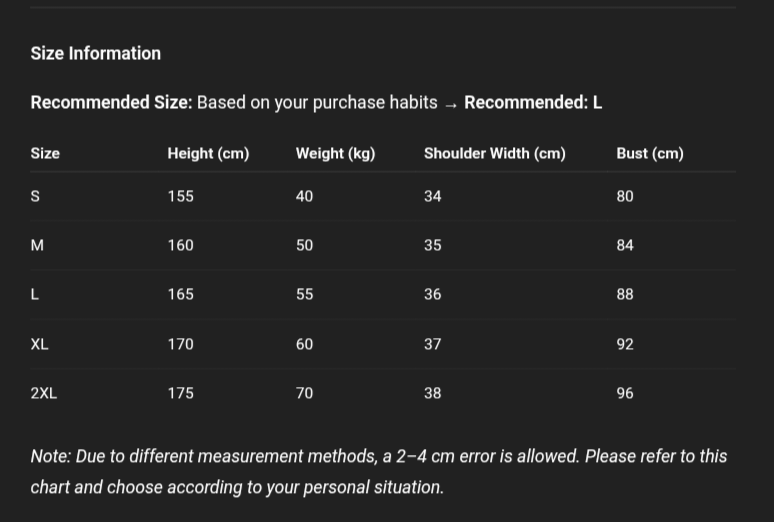Click height value 165 in table

click(180, 295)
